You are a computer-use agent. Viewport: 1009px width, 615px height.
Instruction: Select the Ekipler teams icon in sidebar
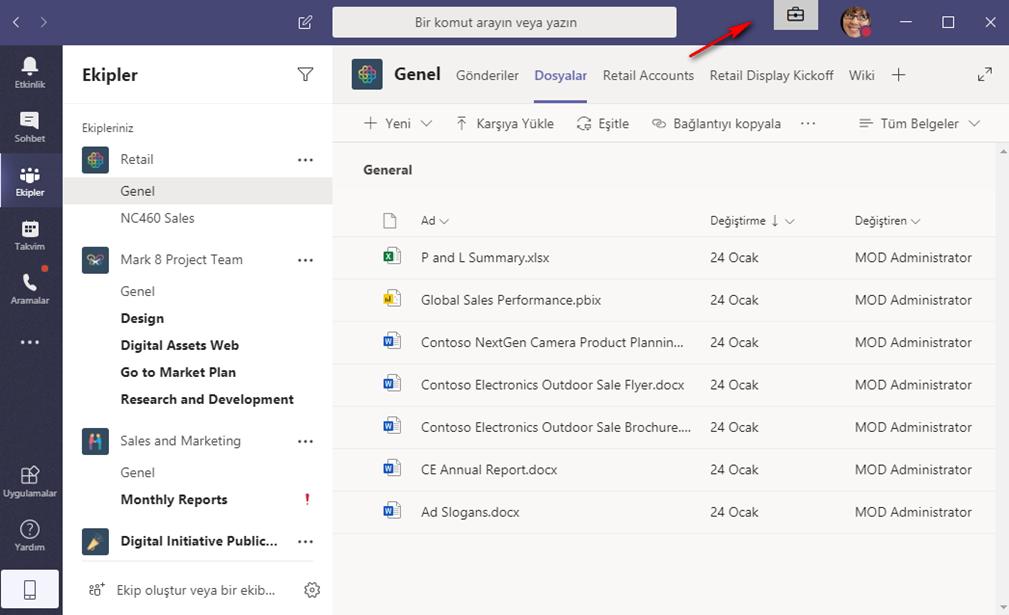pos(30,181)
